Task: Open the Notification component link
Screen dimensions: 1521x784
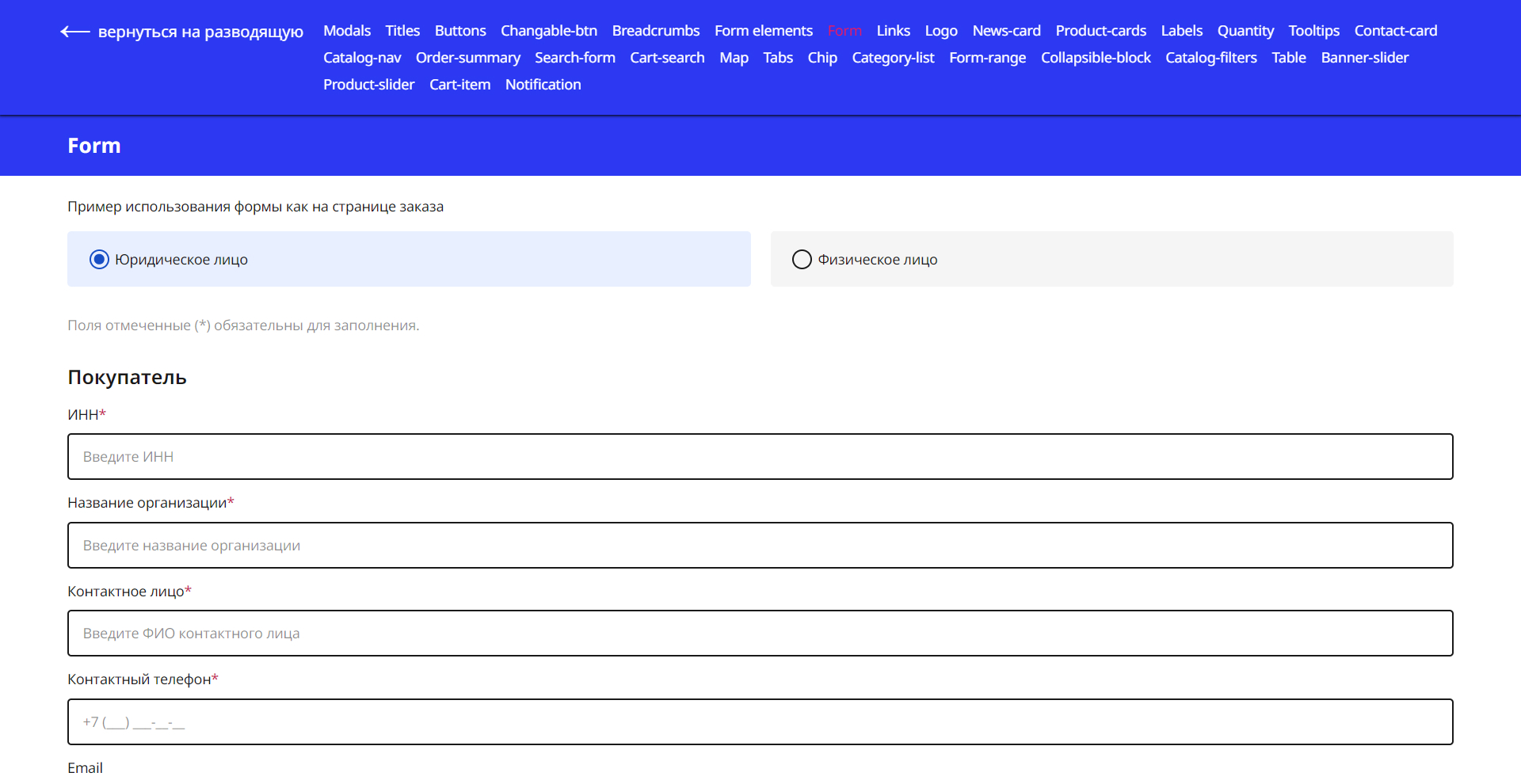Action: click(x=543, y=85)
